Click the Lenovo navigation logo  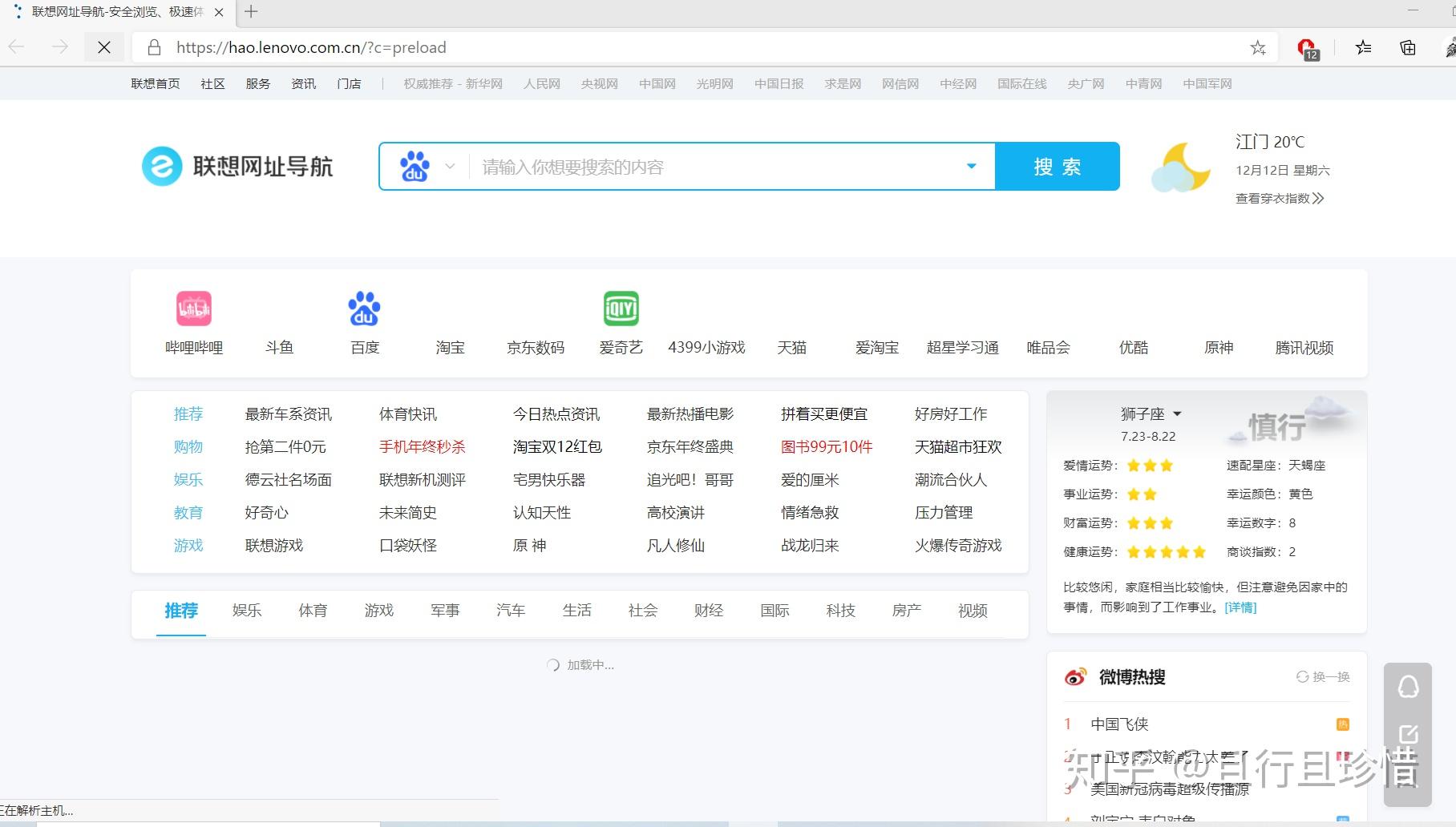[x=237, y=167]
